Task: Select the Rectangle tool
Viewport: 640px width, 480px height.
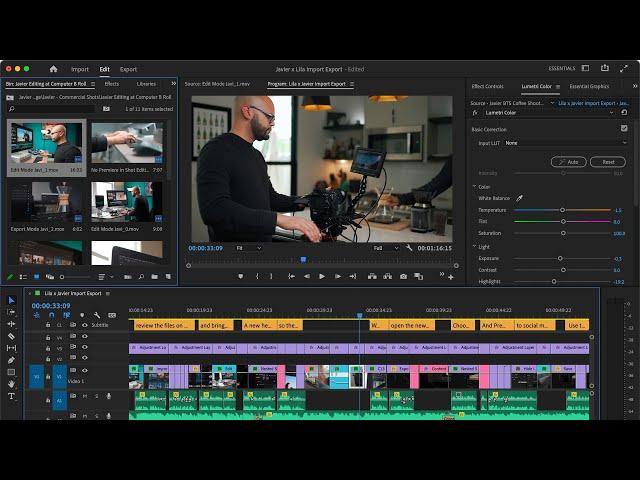Action: click(11, 372)
